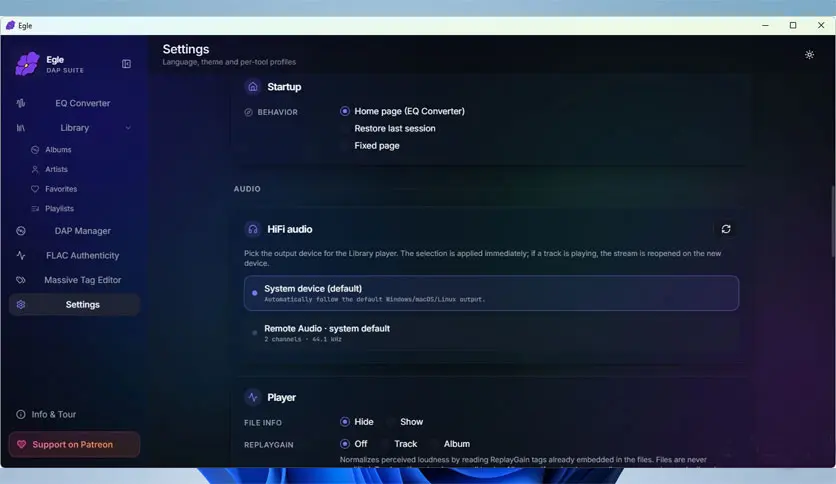The image size is (836, 484).
Task: Click the Library books icon
Action: [21, 128]
